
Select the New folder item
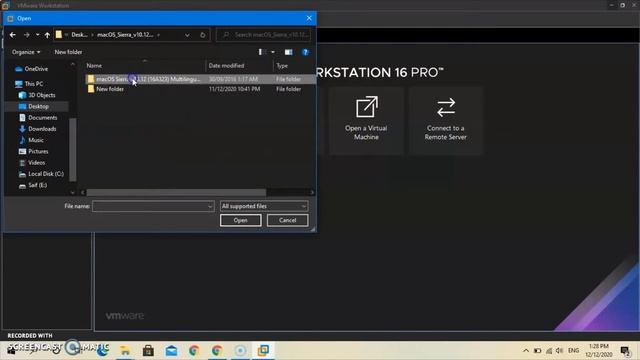tap(200, 89)
